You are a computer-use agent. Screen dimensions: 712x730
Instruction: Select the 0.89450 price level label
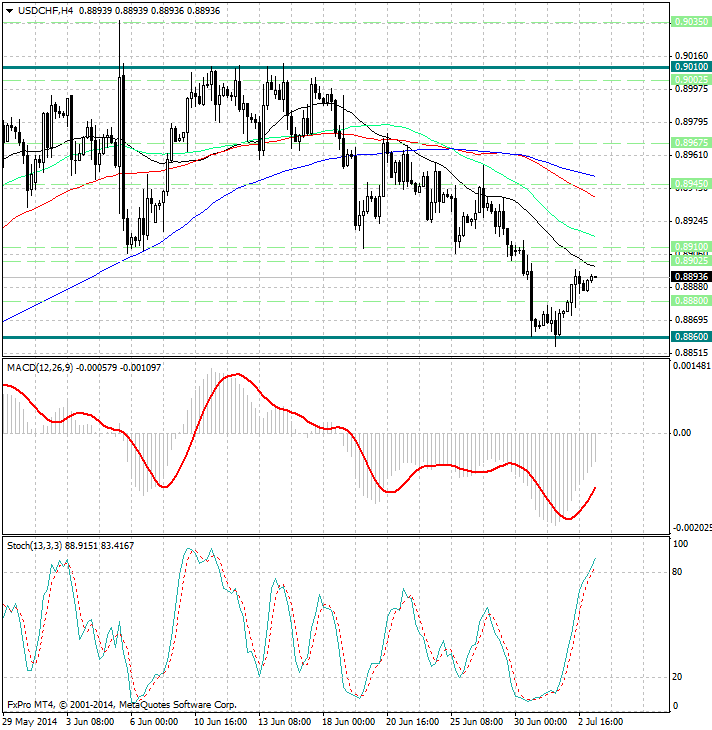click(691, 184)
